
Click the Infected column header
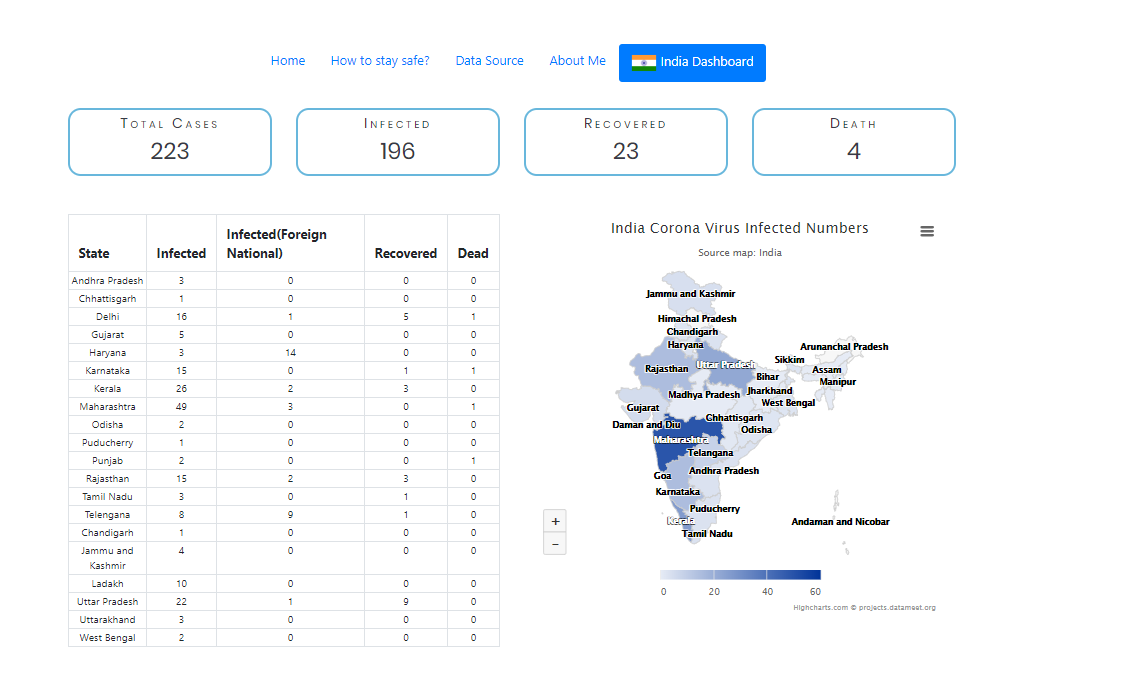(181, 243)
